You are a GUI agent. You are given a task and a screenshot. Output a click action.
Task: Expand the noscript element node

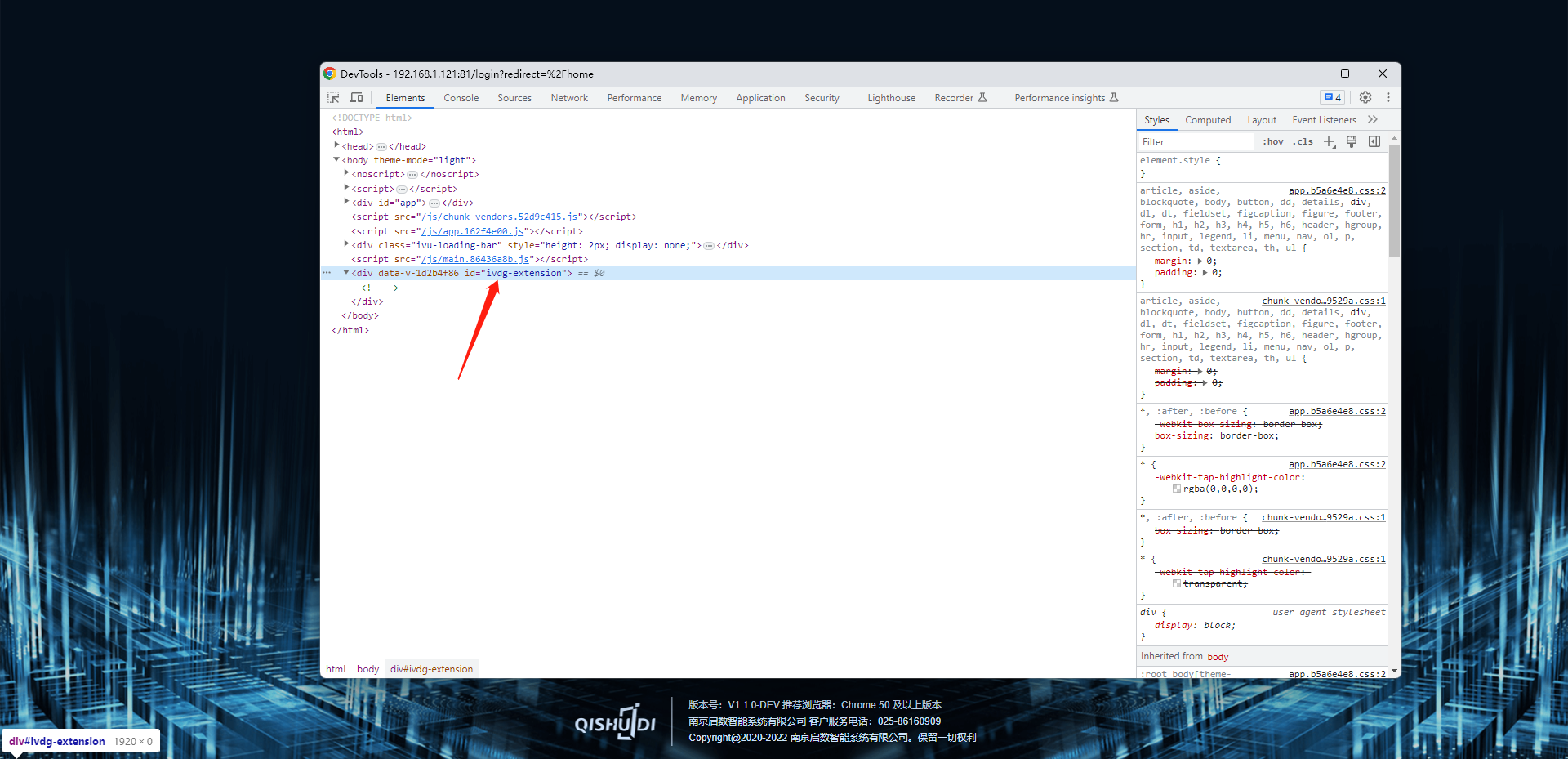tap(346, 173)
